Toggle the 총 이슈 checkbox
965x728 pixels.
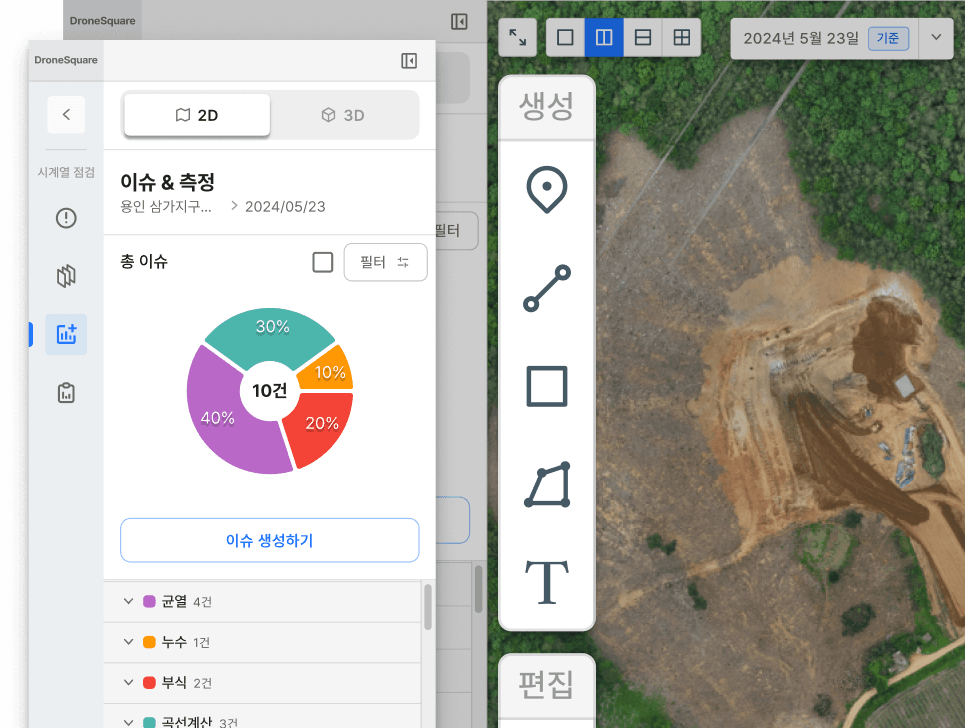(x=322, y=262)
